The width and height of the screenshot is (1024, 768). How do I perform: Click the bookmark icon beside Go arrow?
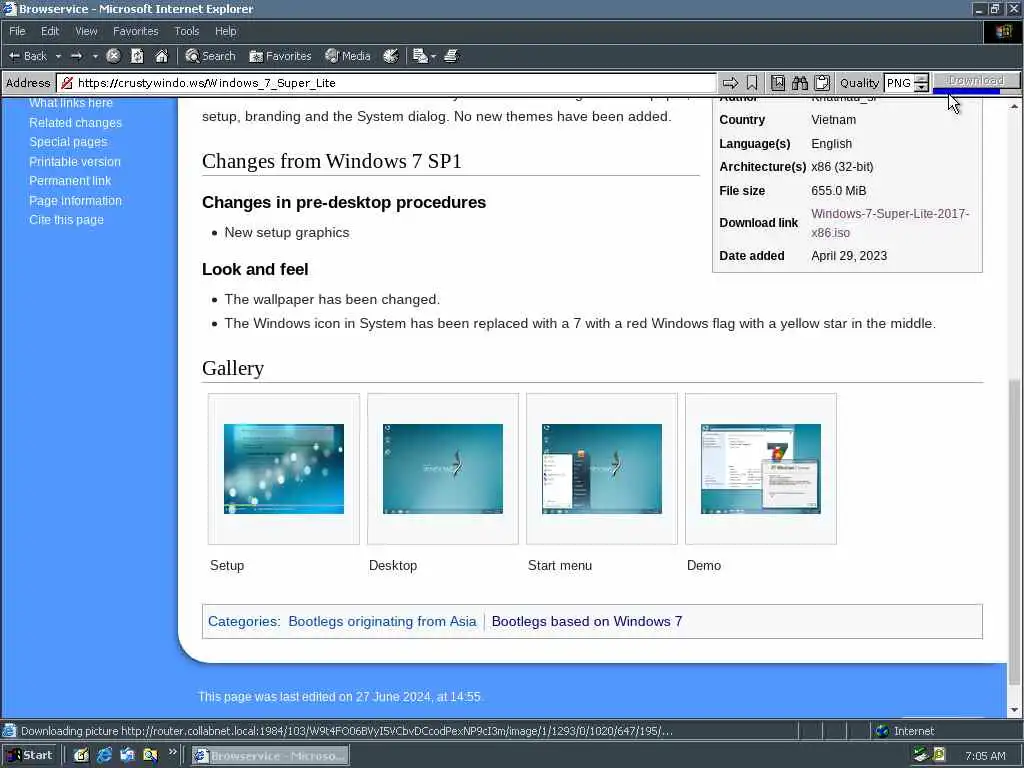752,83
